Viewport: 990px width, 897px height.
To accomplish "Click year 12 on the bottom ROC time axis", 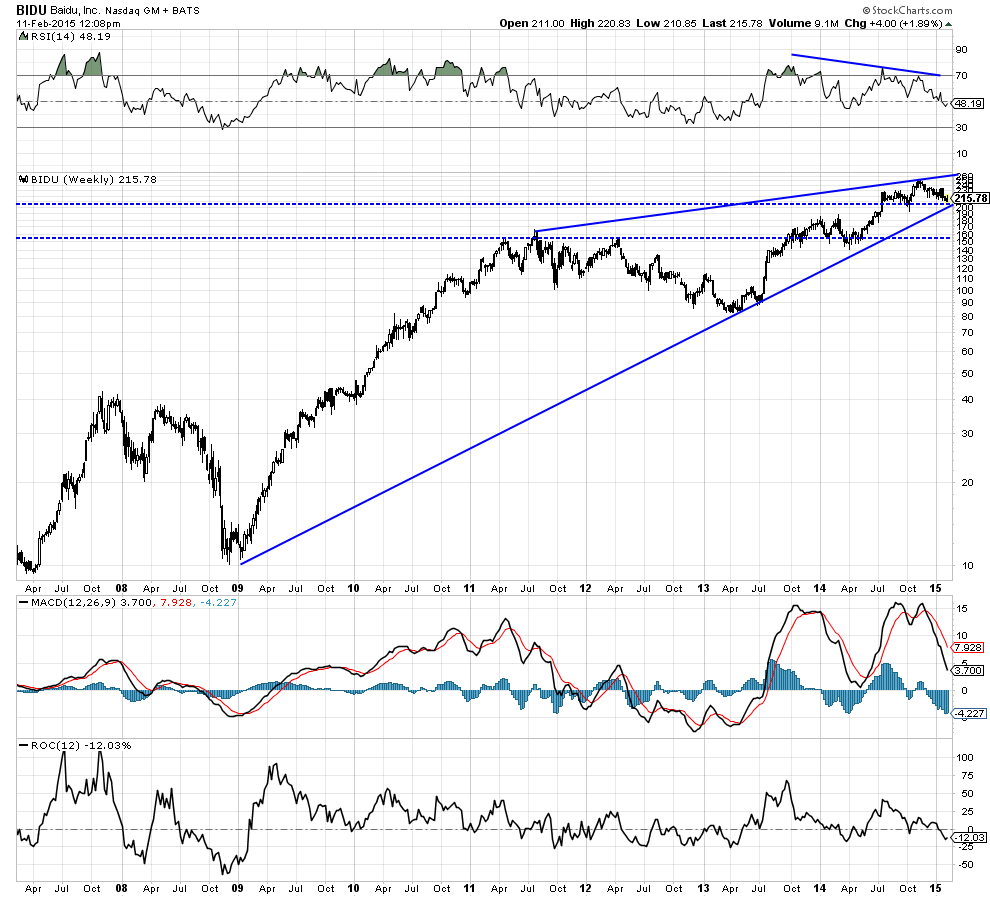I will (585, 888).
